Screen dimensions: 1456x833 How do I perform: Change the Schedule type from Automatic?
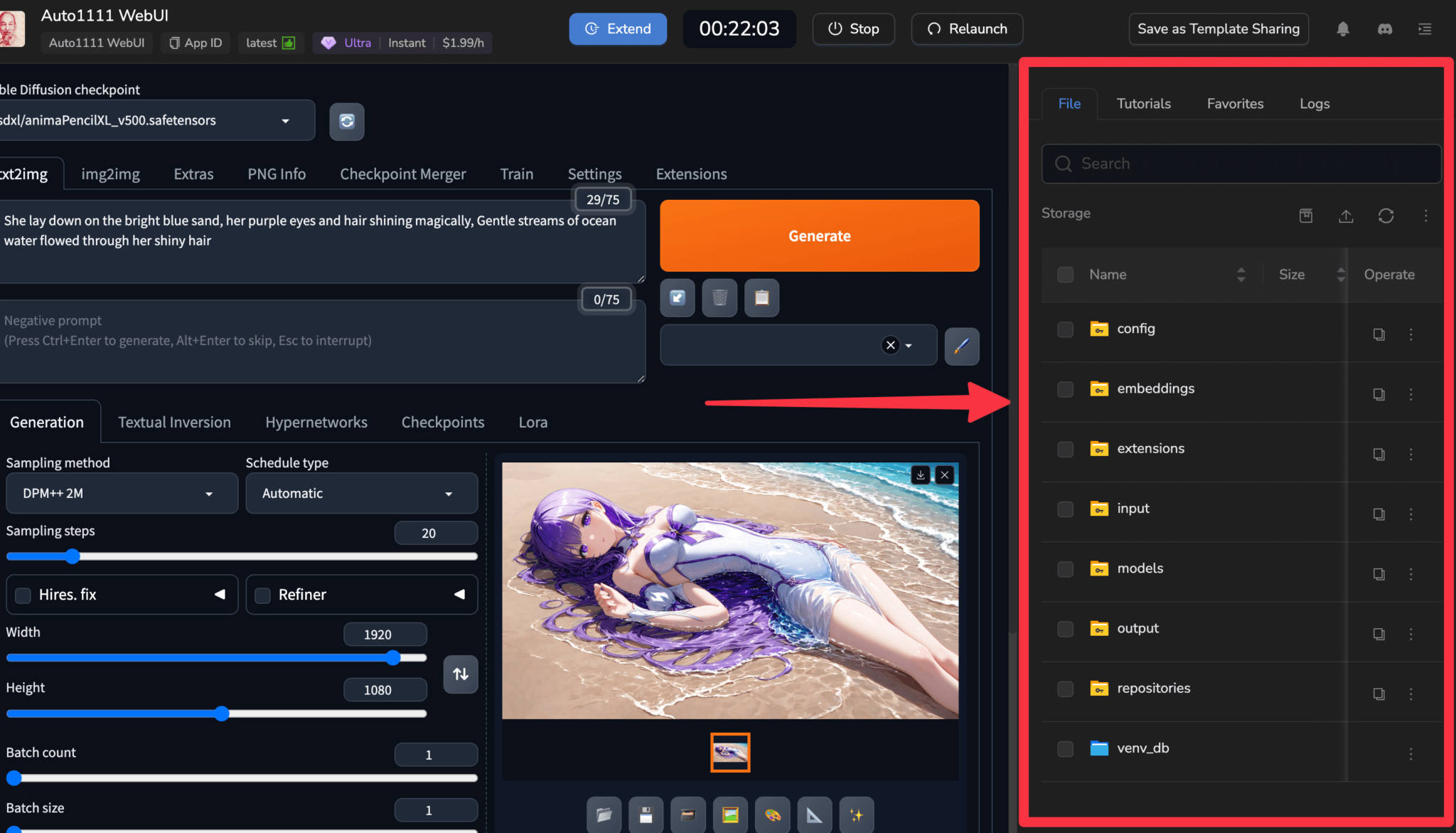(x=361, y=493)
